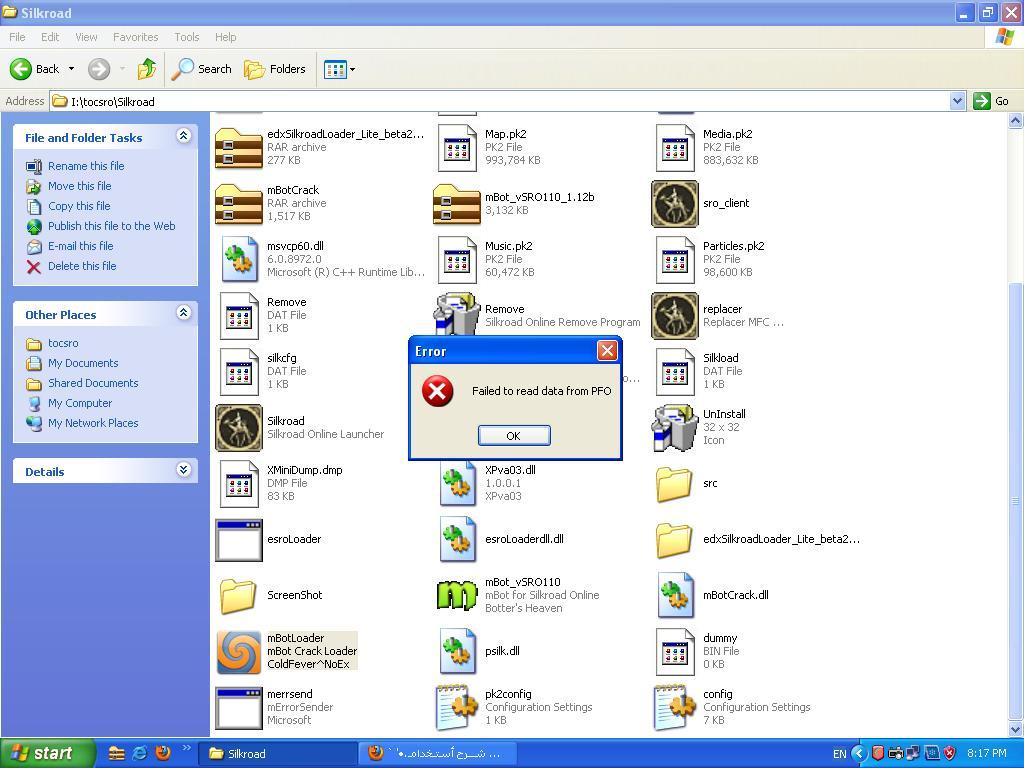
Task: Expand the Address bar dropdown
Action: (957, 101)
